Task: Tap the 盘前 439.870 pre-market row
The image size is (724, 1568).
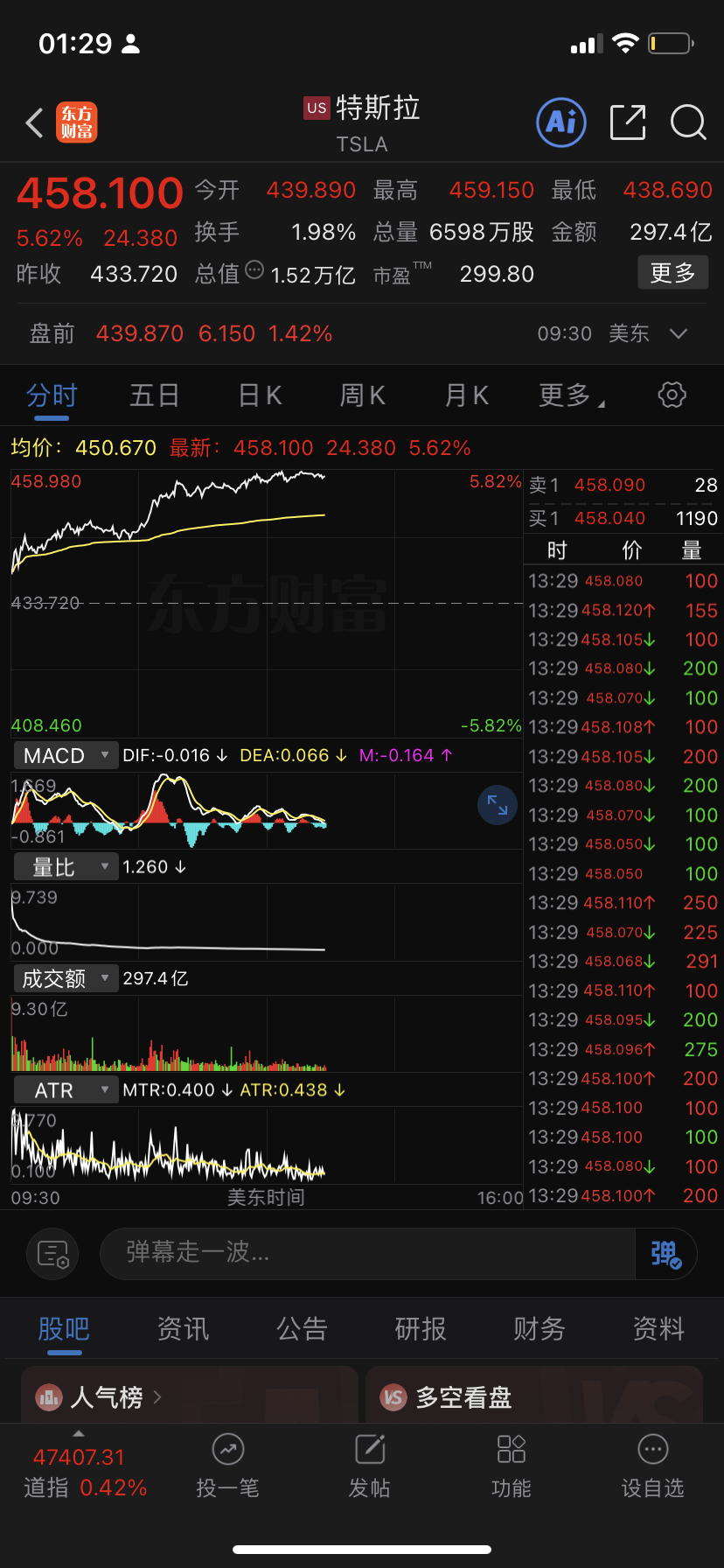Action: coord(362,333)
